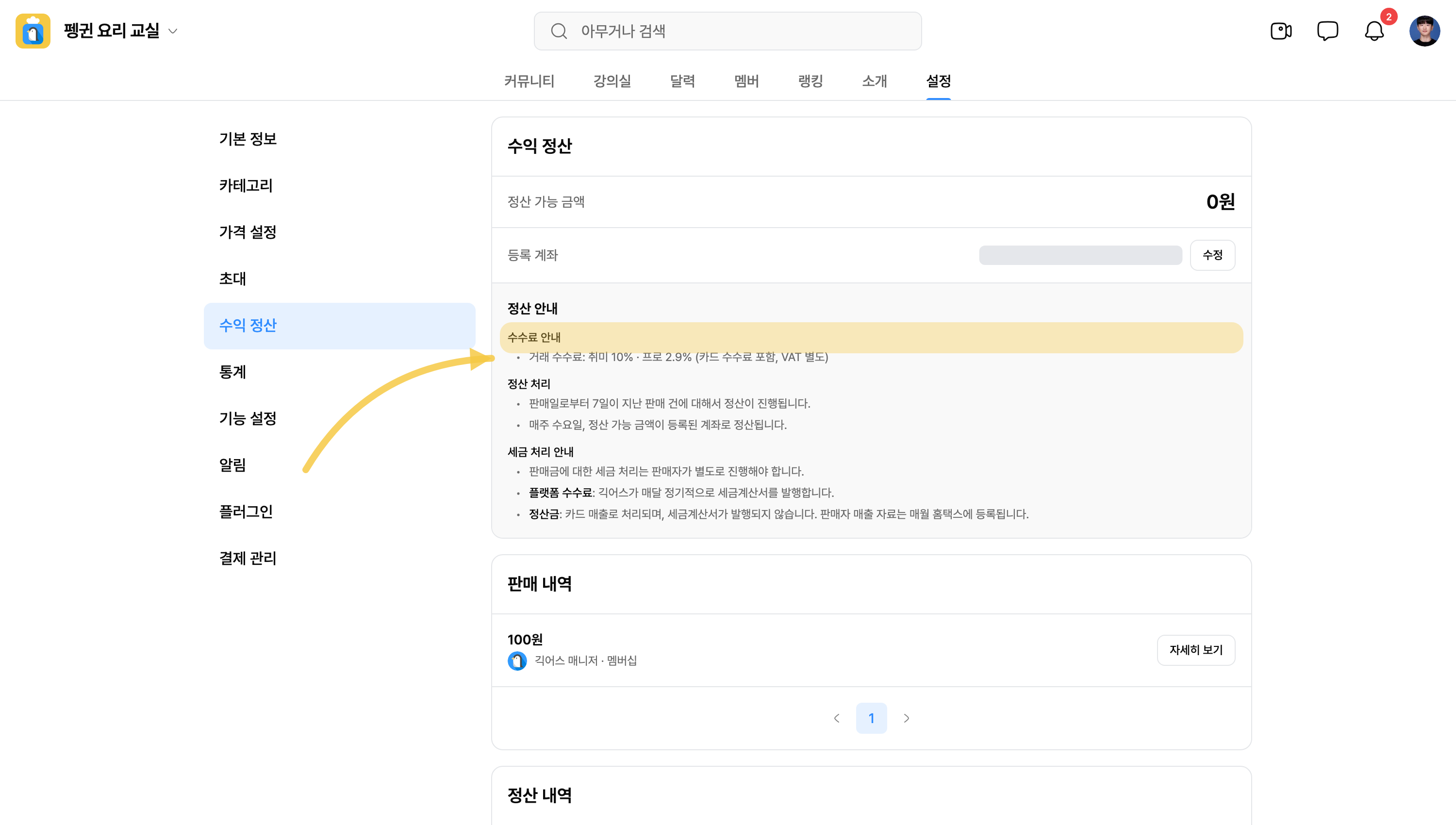This screenshot has height=825, width=1456.
Task: Click the search magnifier icon
Action: 559,31
